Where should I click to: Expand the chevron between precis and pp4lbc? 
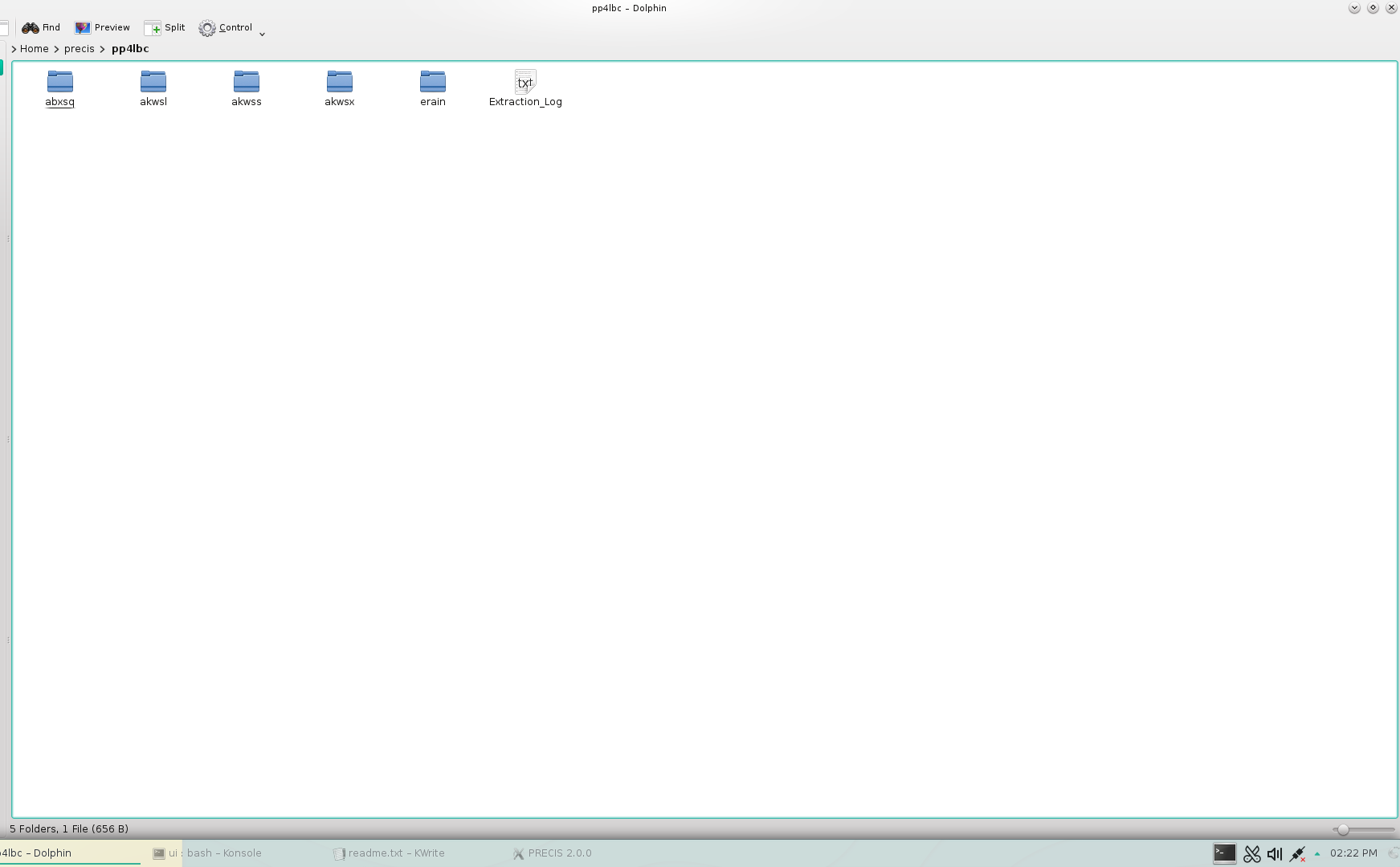[103, 49]
